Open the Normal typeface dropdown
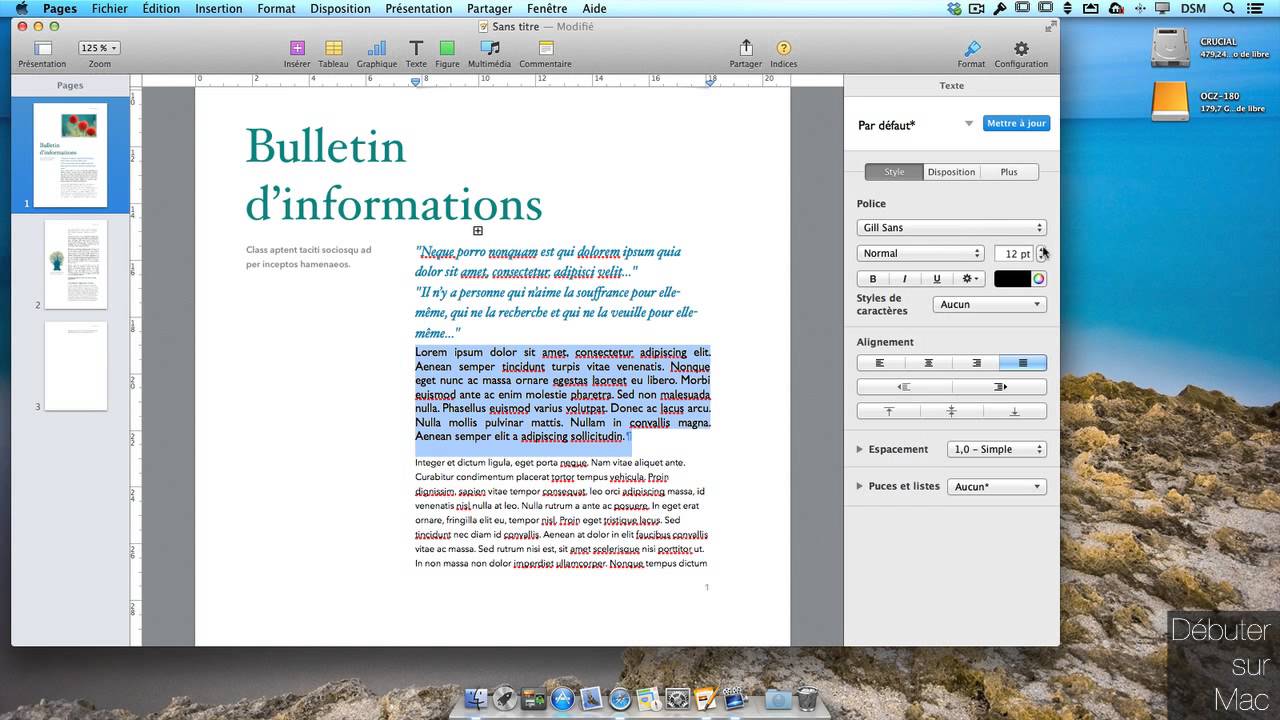This screenshot has height=720, width=1280. pyautogui.click(x=921, y=253)
